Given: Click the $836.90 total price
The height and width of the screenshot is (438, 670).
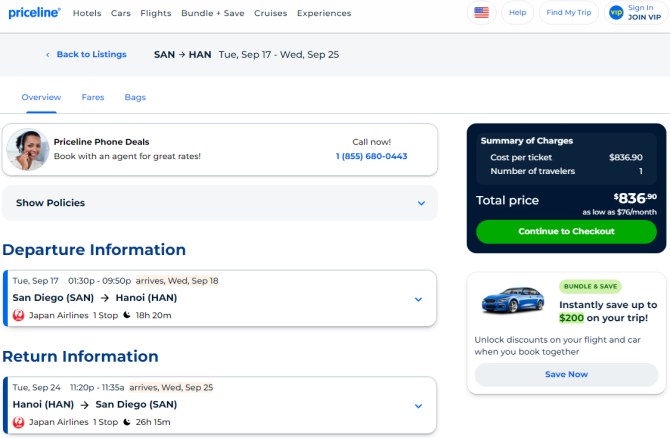Looking at the screenshot, I should pos(635,198).
